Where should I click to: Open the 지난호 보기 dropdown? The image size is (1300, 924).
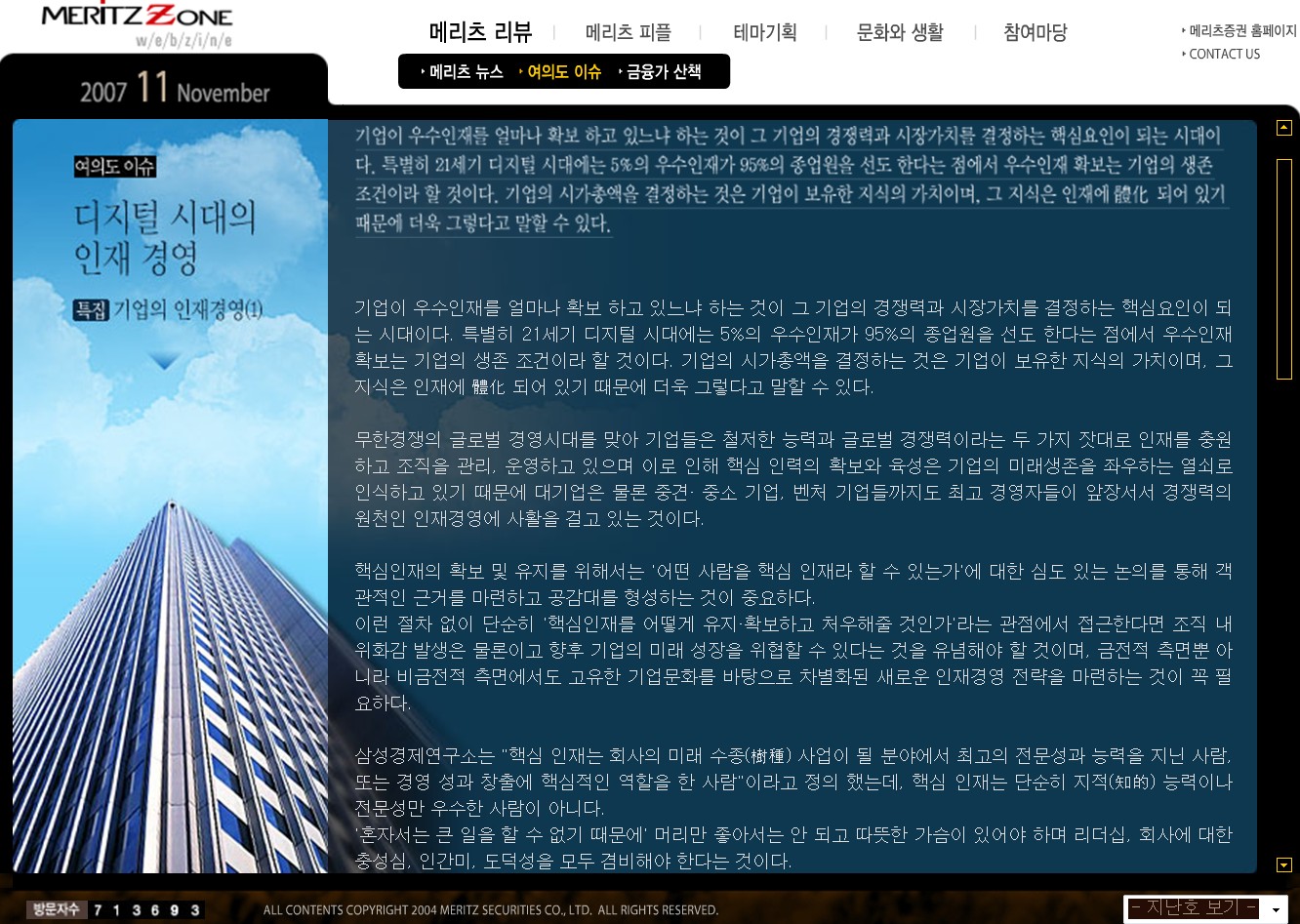1205,908
